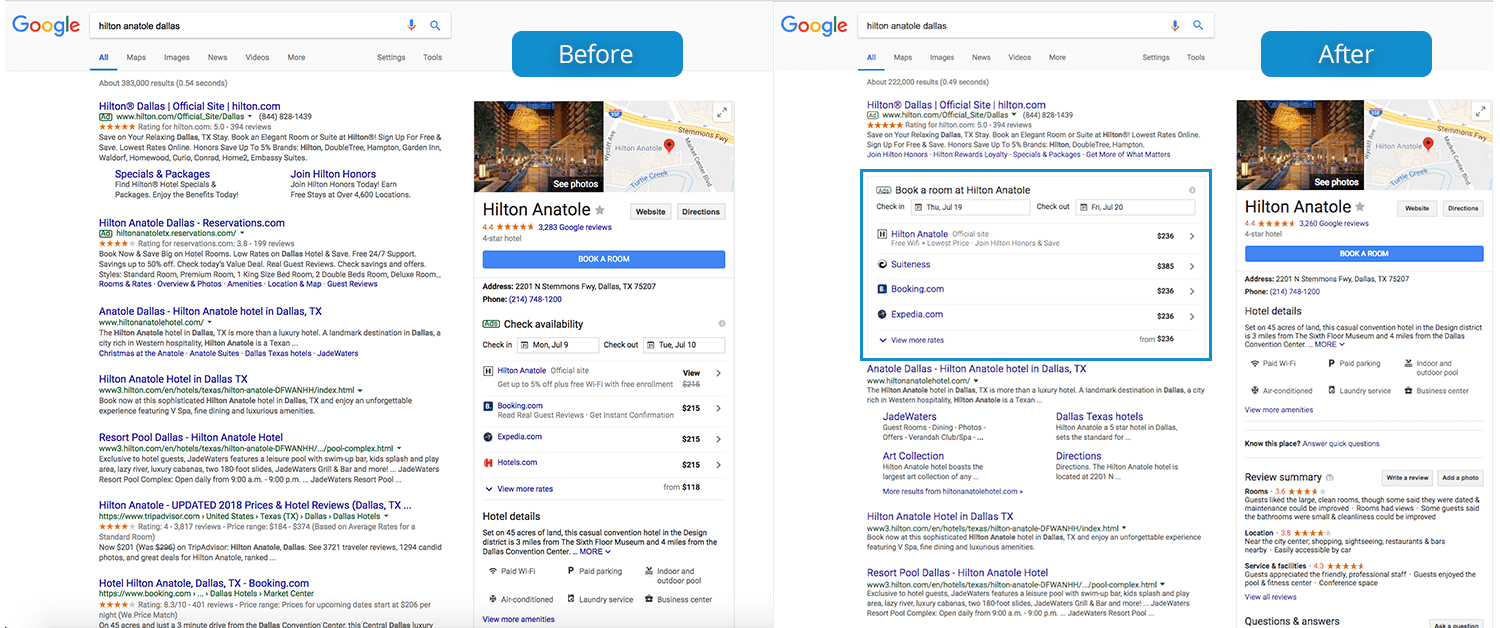Click Write a review button
This screenshot has width=1500, height=628.
click(x=1407, y=478)
